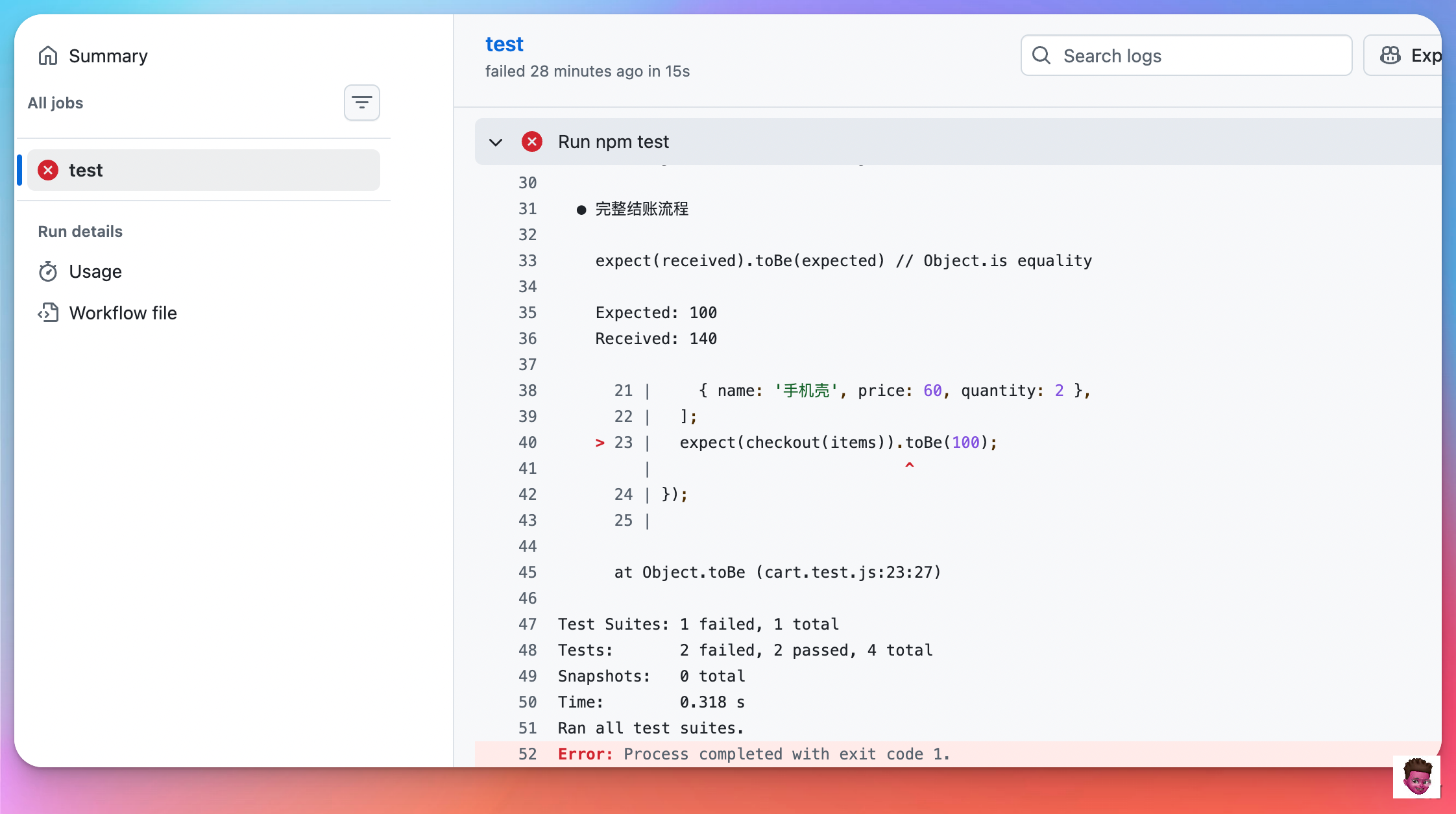Image resolution: width=1456 pixels, height=814 pixels.
Task: Collapse the Run npm test step
Action: (x=496, y=142)
